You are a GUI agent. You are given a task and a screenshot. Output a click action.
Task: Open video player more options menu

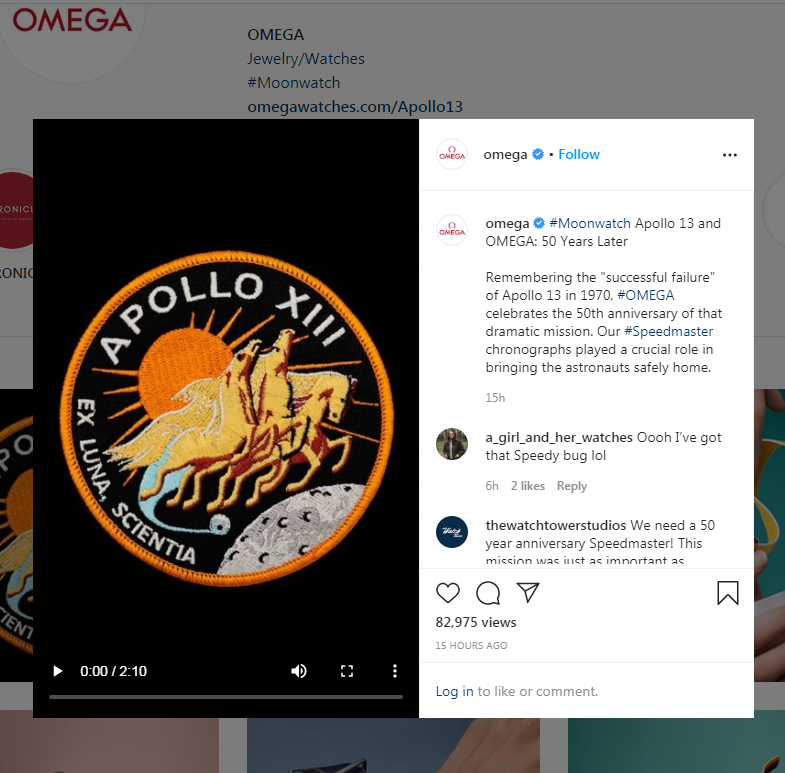(x=395, y=671)
